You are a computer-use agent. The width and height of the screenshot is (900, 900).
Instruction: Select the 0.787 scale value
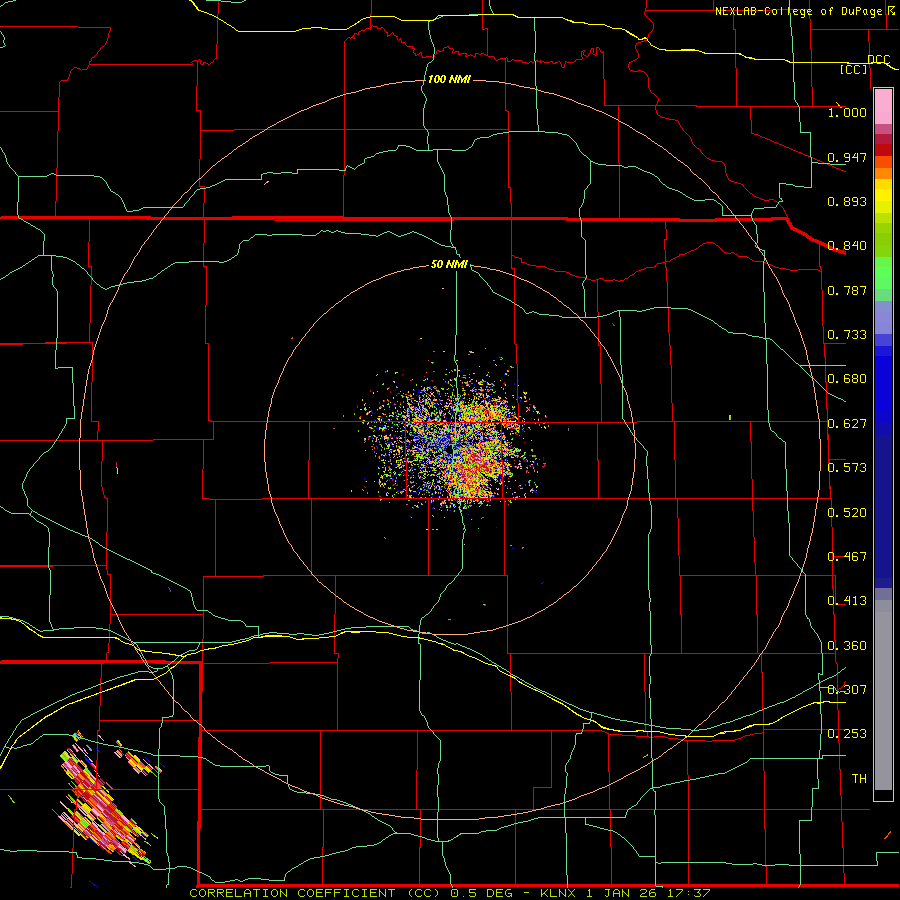pyautogui.click(x=847, y=290)
